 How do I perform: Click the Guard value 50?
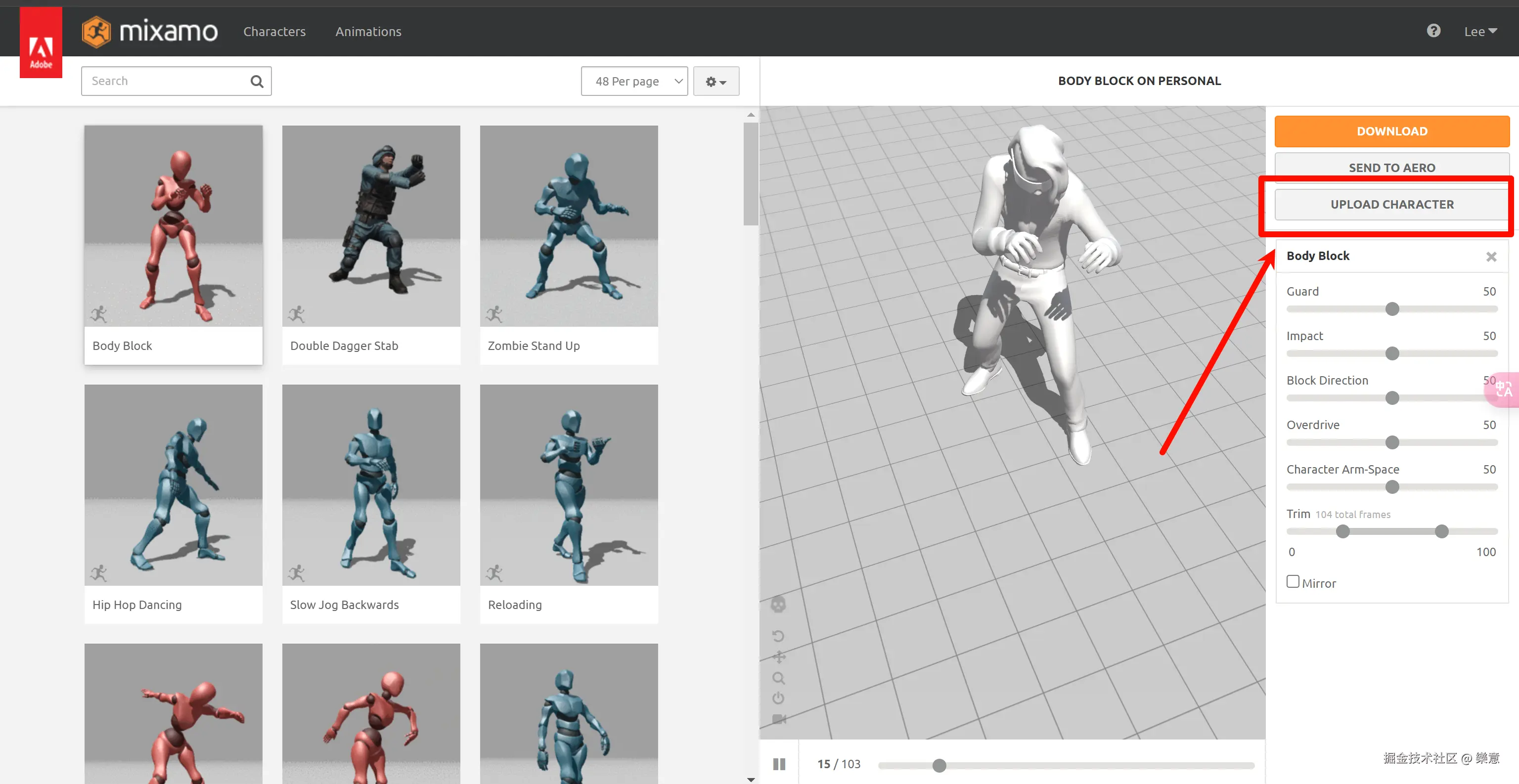click(1489, 291)
